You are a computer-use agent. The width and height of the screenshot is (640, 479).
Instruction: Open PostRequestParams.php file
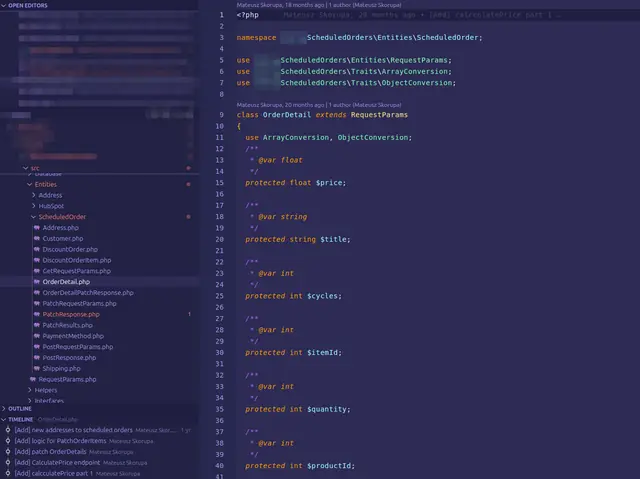click(78, 347)
